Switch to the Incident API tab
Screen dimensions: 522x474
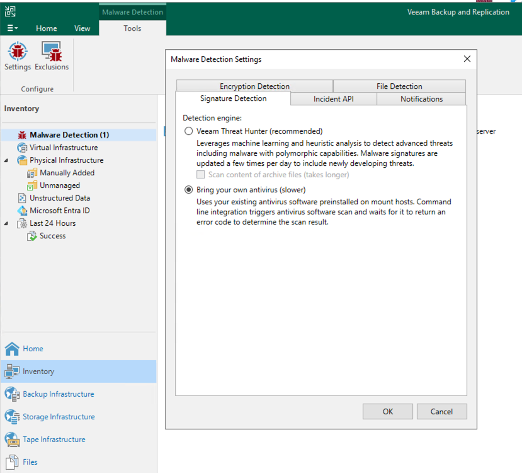(333, 99)
